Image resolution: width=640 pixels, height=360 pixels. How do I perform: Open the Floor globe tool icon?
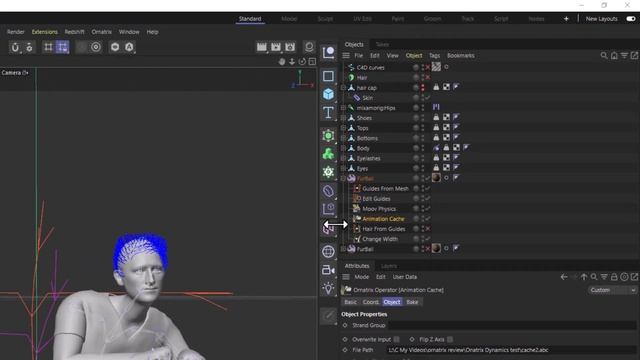[x=328, y=251]
